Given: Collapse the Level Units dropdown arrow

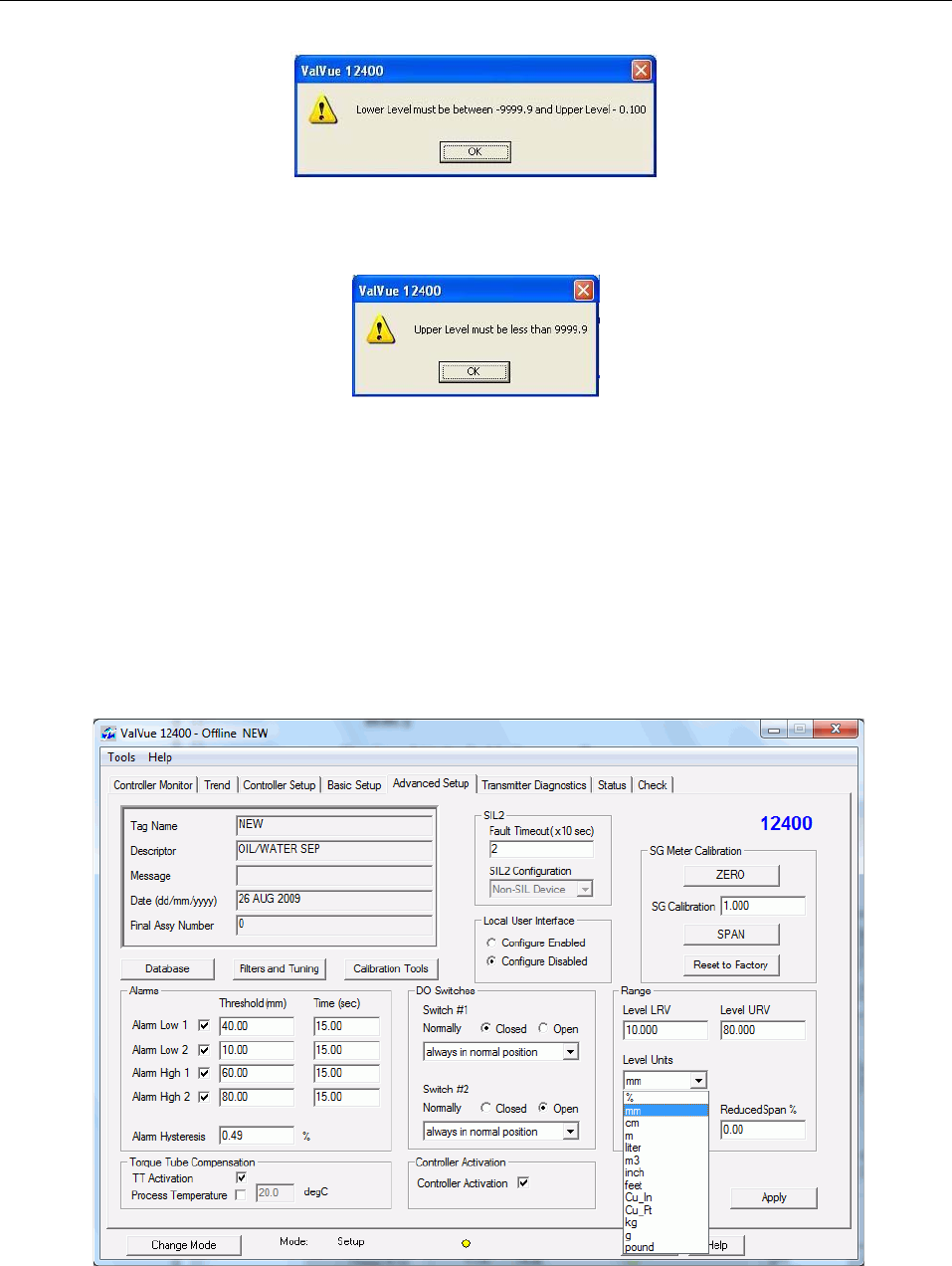Looking at the screenshot, I should [x=699, y=1081].
